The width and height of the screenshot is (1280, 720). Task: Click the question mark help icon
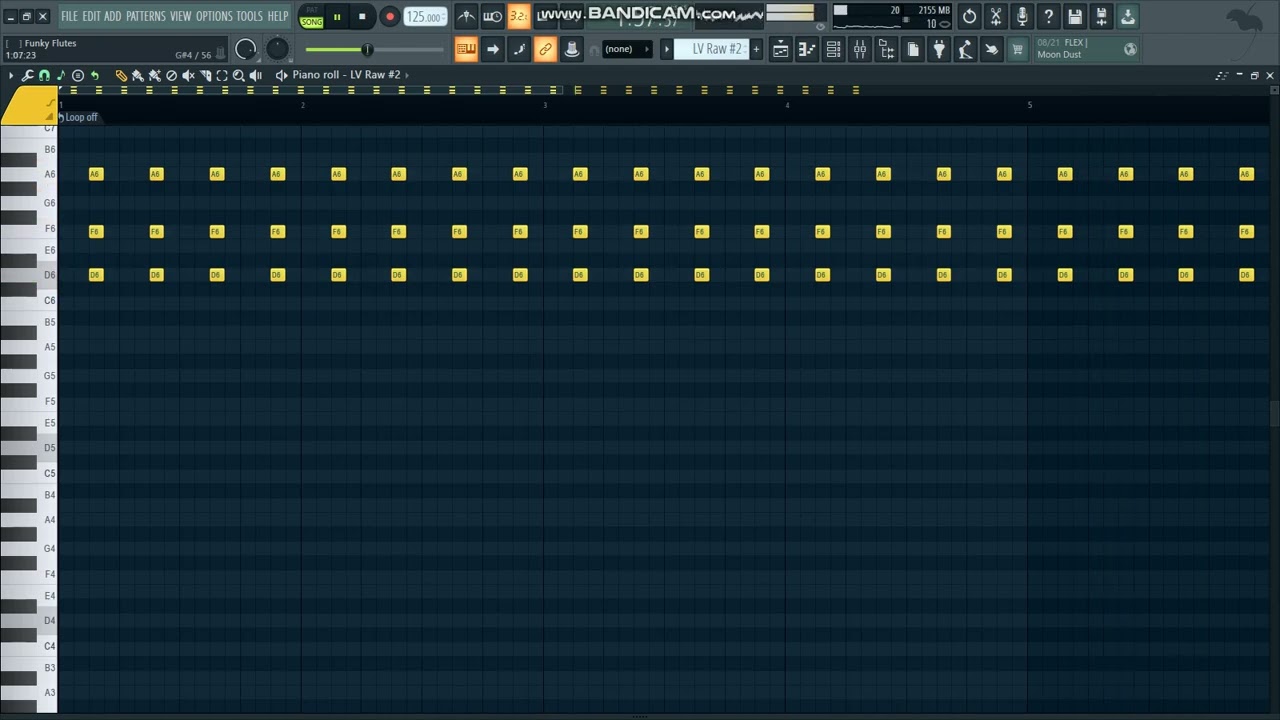1048,16
